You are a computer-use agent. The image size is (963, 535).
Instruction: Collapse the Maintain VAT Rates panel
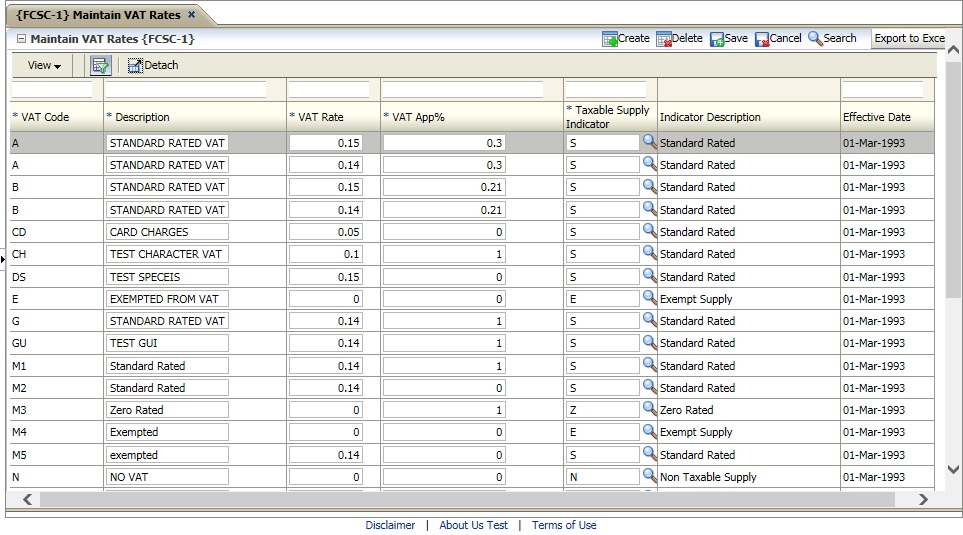point(21,39)
